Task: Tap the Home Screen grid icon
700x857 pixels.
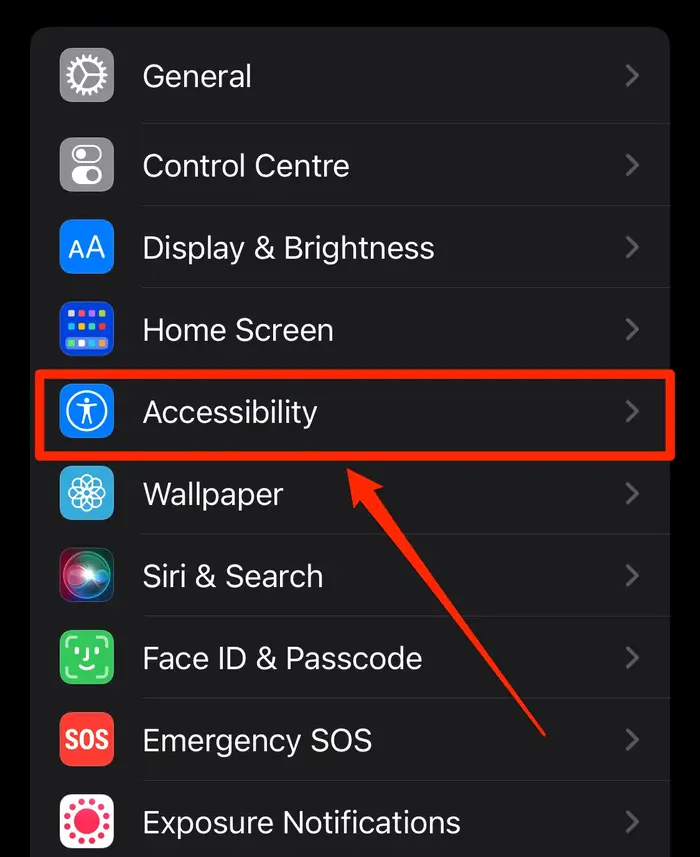Action: (x=87, y=328)
